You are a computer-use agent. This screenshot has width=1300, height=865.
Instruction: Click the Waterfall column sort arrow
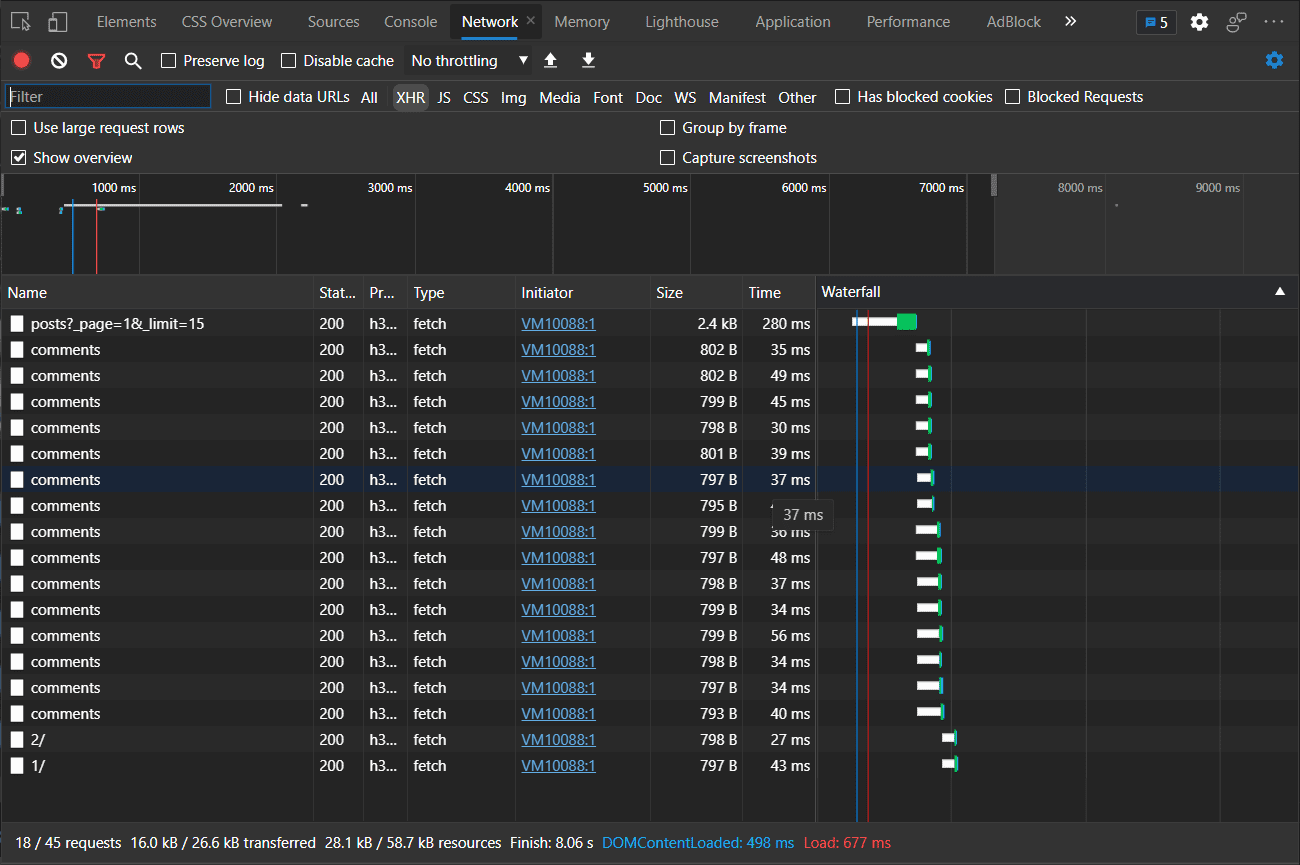(1279, 292)
